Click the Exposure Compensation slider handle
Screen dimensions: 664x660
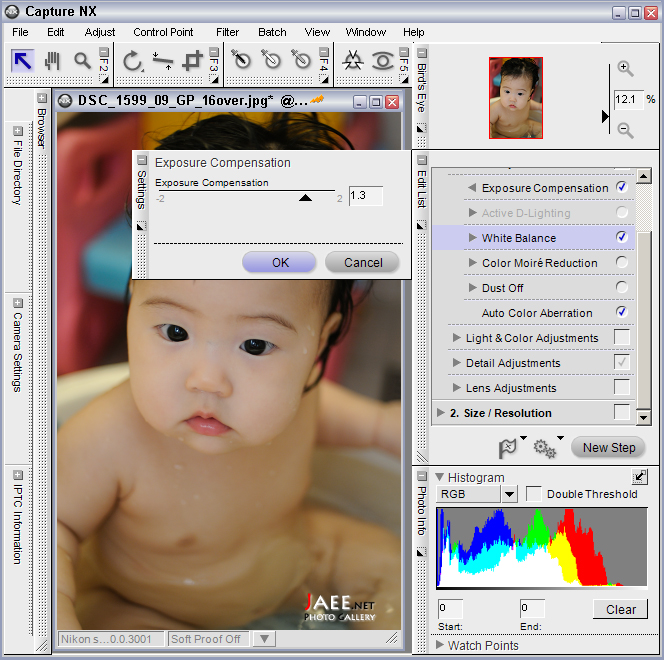[306, 198]
